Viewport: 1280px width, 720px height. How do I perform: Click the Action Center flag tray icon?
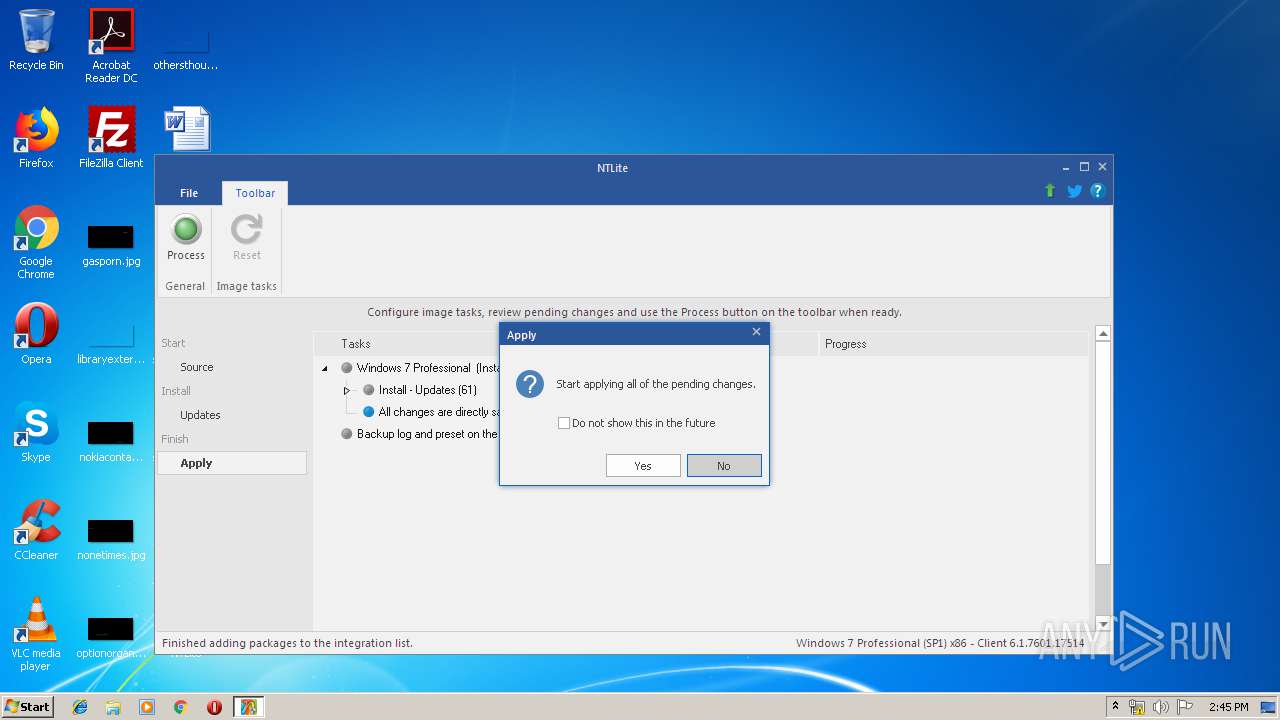[x=1186, y=707]
